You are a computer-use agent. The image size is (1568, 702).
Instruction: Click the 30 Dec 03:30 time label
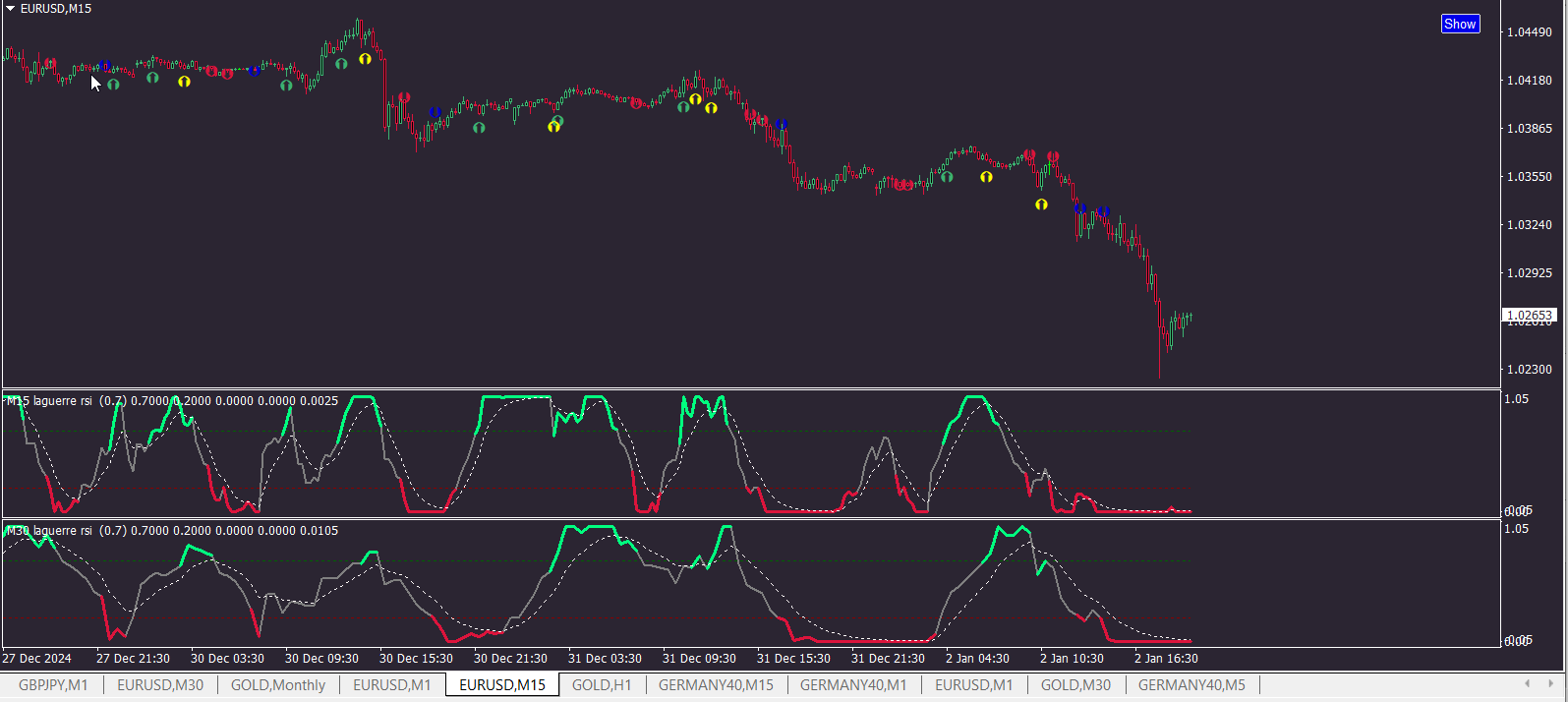pos(227,659)
